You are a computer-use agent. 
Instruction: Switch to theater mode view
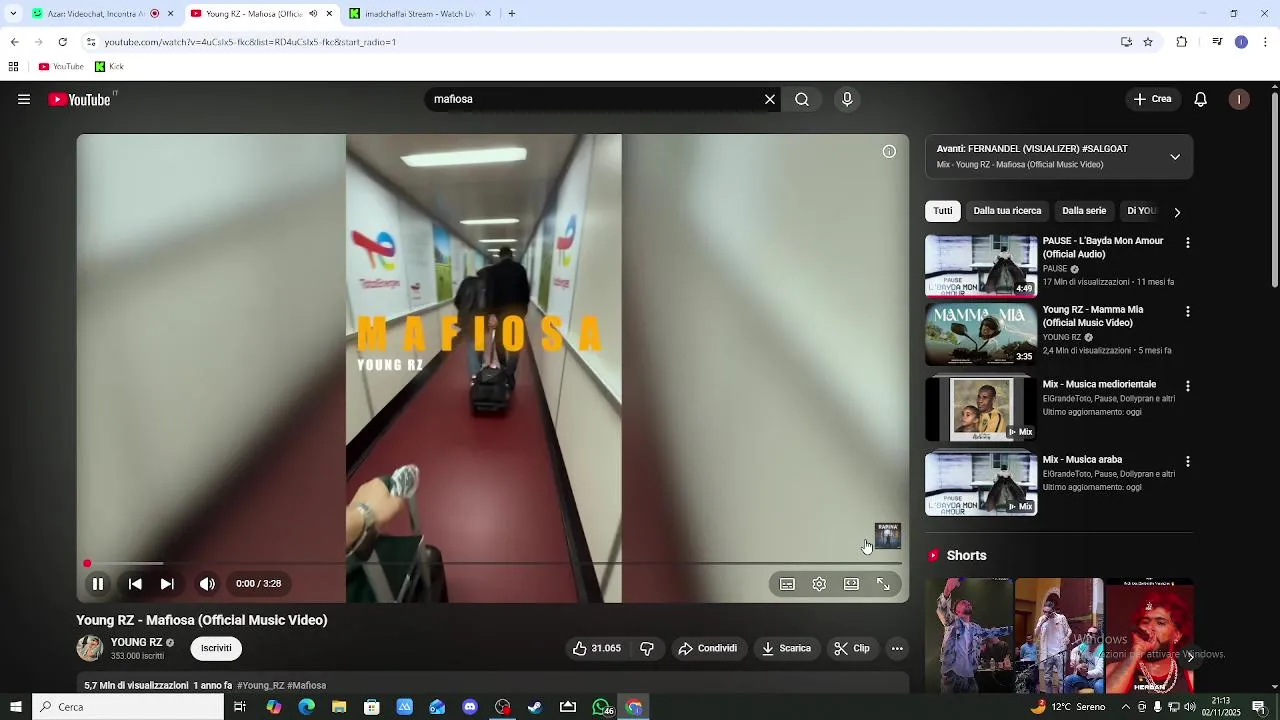click(851, 584)
